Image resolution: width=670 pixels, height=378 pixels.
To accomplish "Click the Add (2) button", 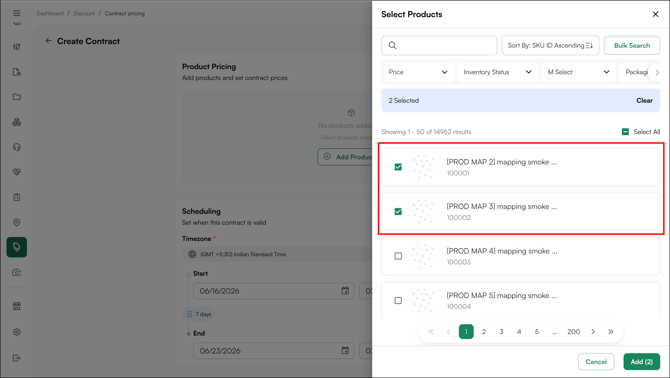I will (642, 362).
